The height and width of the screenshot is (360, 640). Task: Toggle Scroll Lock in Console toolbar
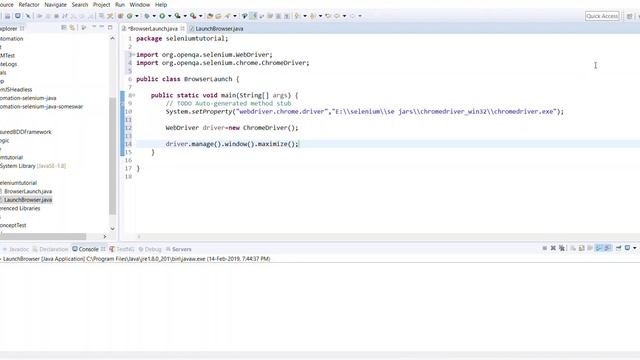tap(581, 248)
